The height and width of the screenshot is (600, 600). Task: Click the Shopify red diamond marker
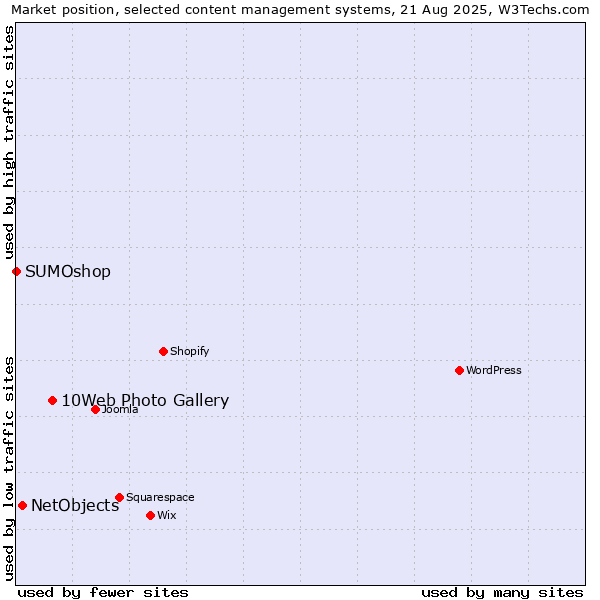tap(163, 351)
